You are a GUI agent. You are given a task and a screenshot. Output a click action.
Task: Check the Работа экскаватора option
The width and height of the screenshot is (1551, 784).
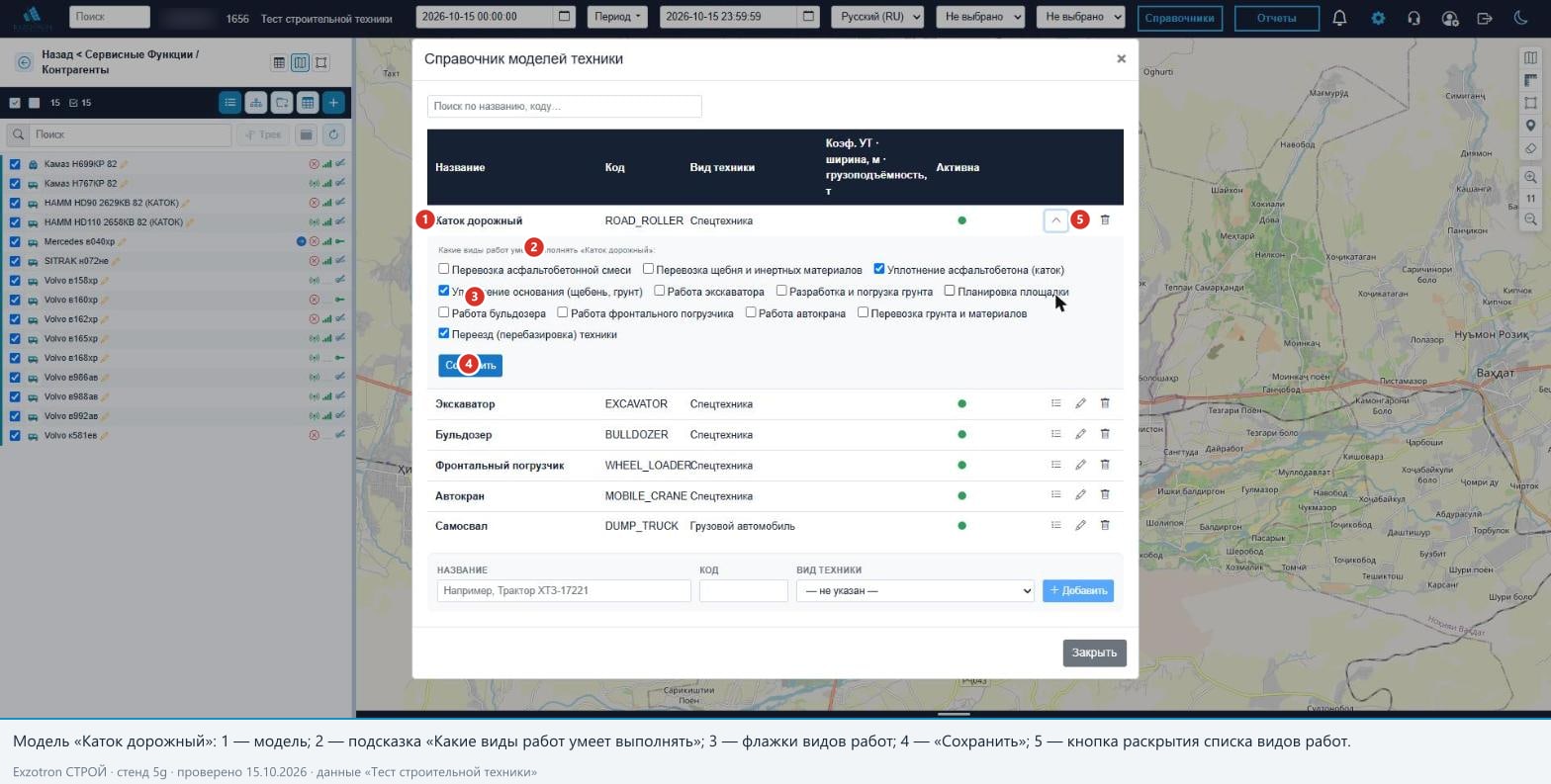point(659,291)
